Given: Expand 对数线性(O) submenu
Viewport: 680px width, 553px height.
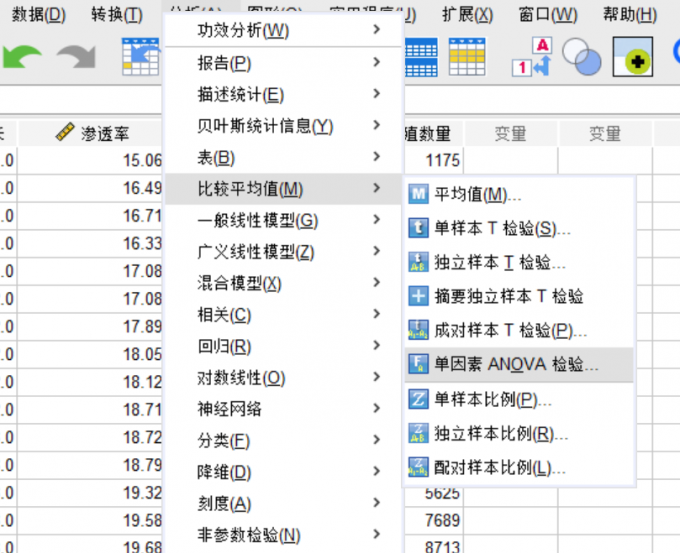Looking at the screenshot, I should coord(283,377).
